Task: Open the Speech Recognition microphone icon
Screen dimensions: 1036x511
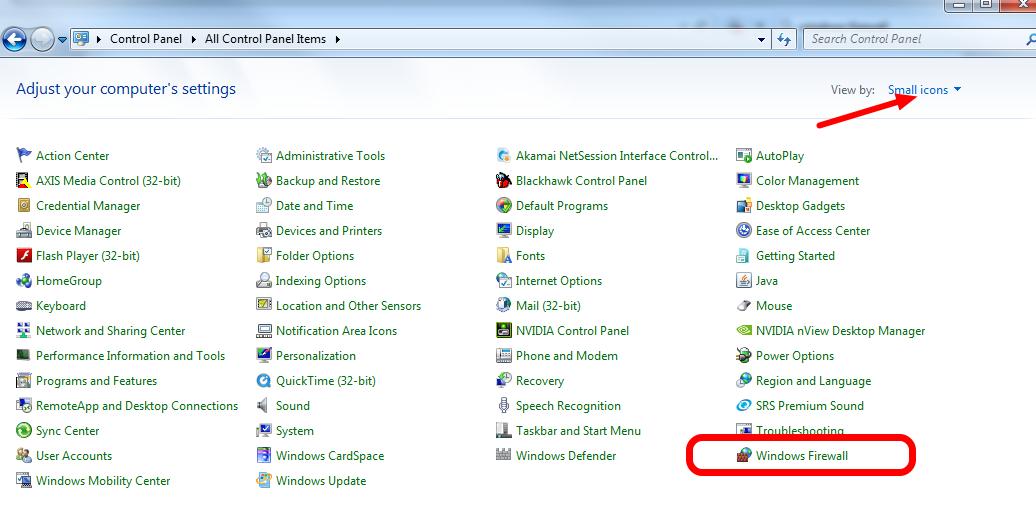Action: pyautogui.click(x=503, y=406)
